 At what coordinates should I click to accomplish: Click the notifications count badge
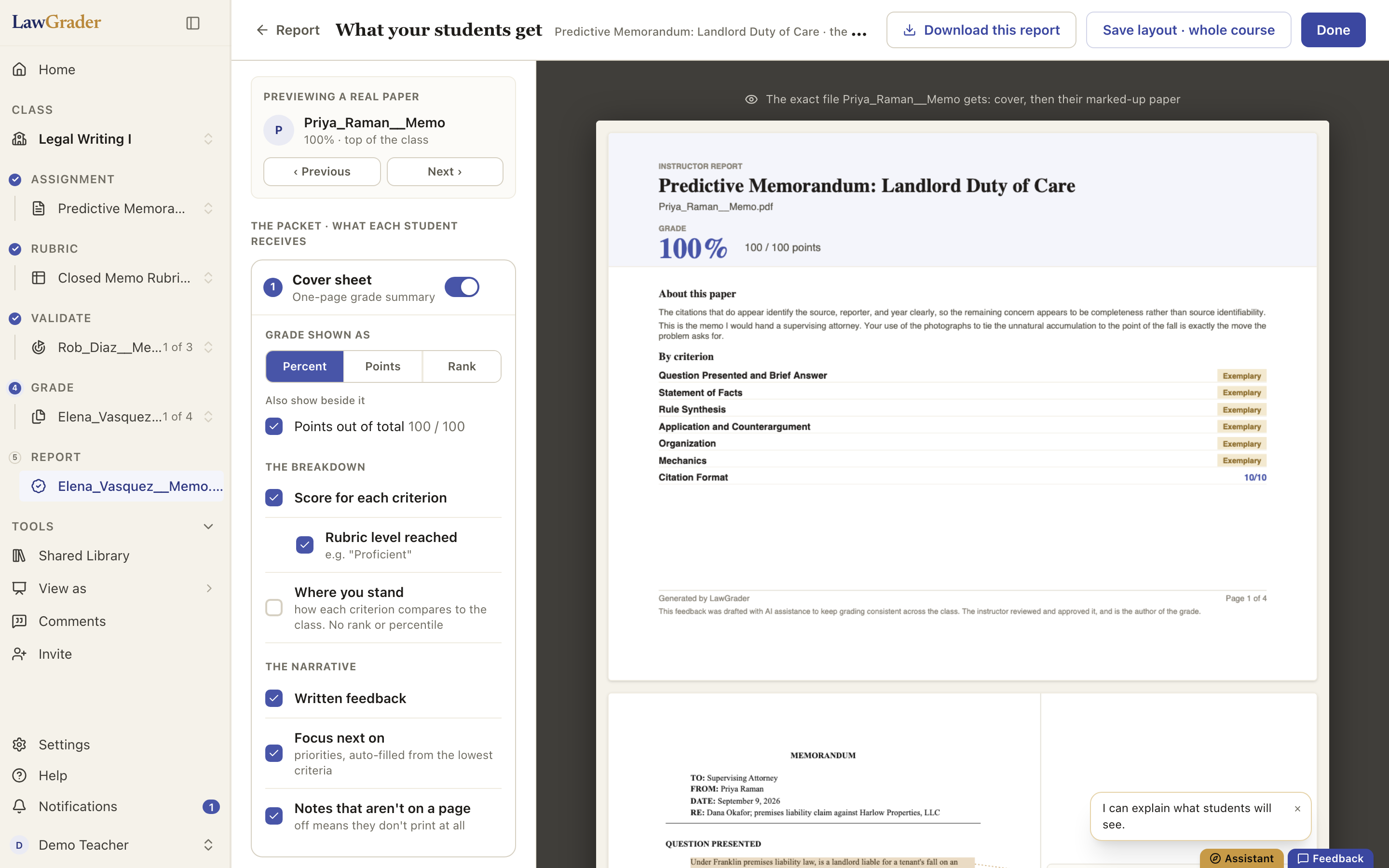point(211,807)
